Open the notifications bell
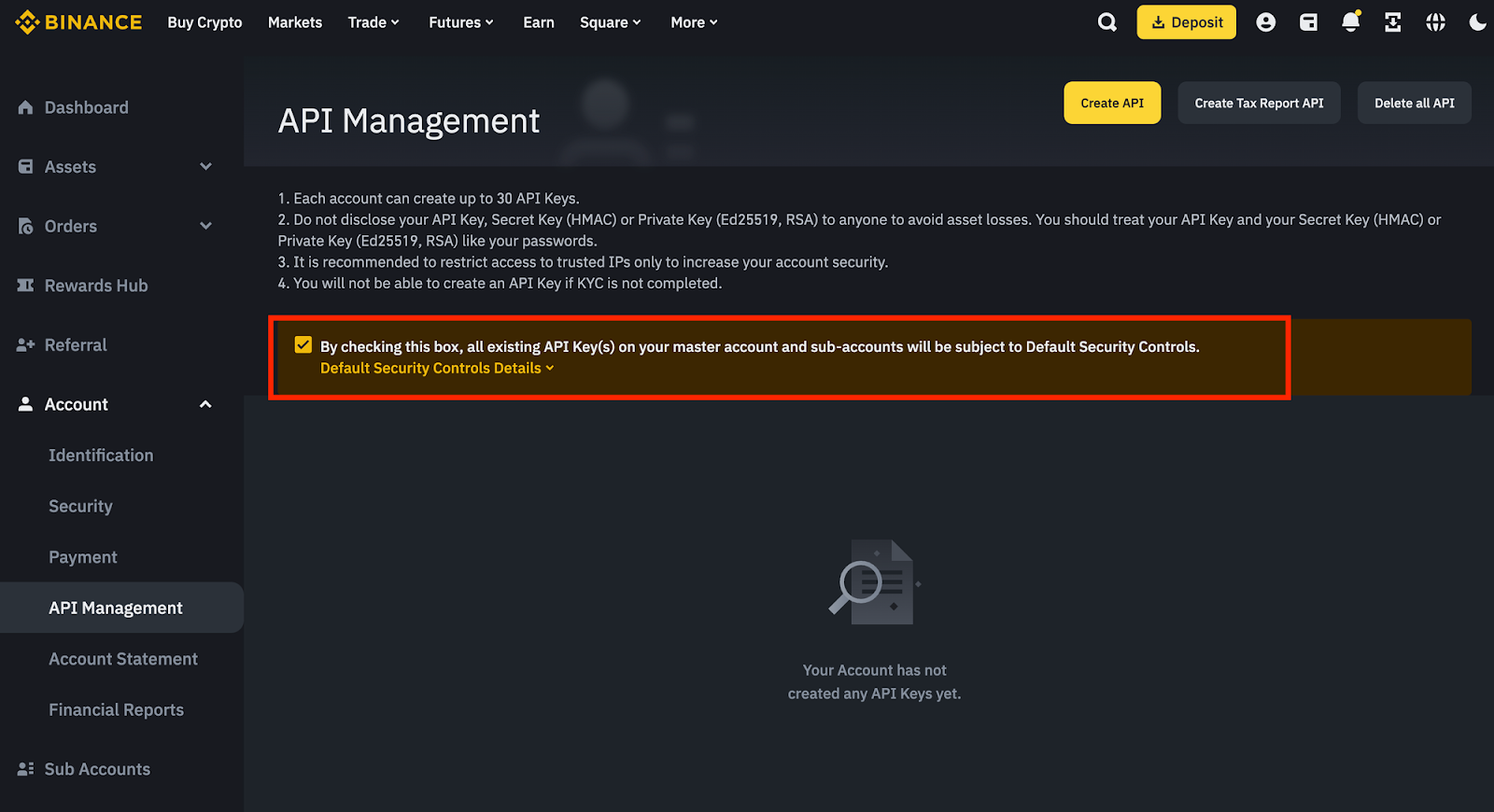This screenshot has width=1494, height=812. (1350, 22)
